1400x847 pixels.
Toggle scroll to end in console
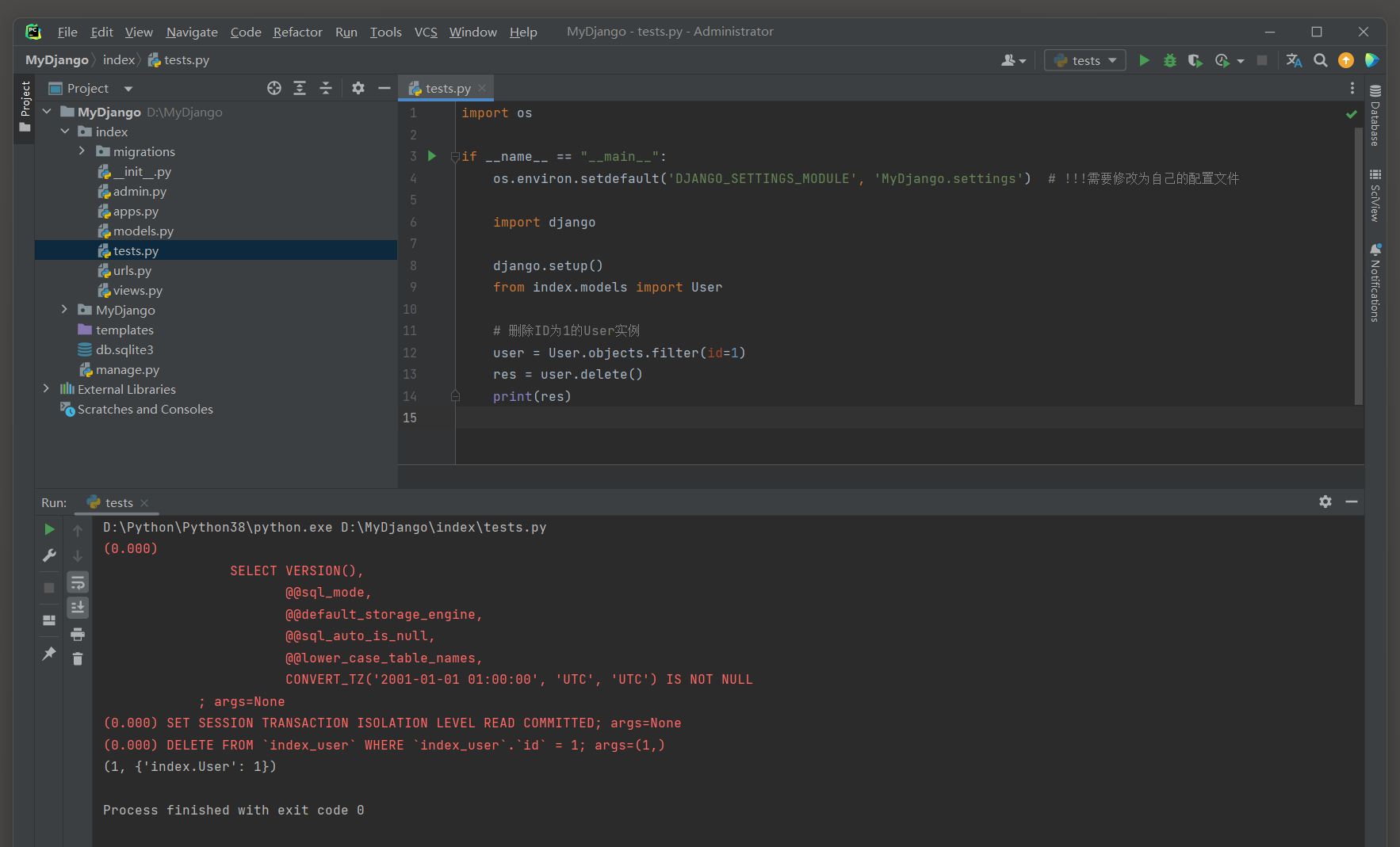coord(78,608)
